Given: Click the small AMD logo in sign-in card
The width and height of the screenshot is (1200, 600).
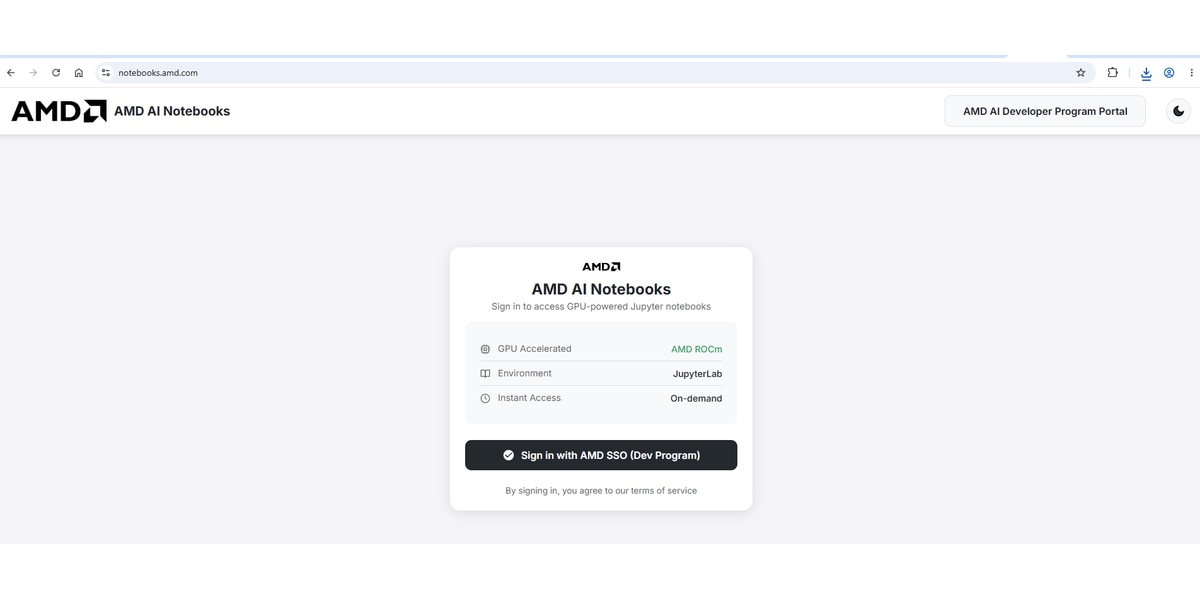Looking at the screenshot, I should pyautogui.click(x=601, y=267).
